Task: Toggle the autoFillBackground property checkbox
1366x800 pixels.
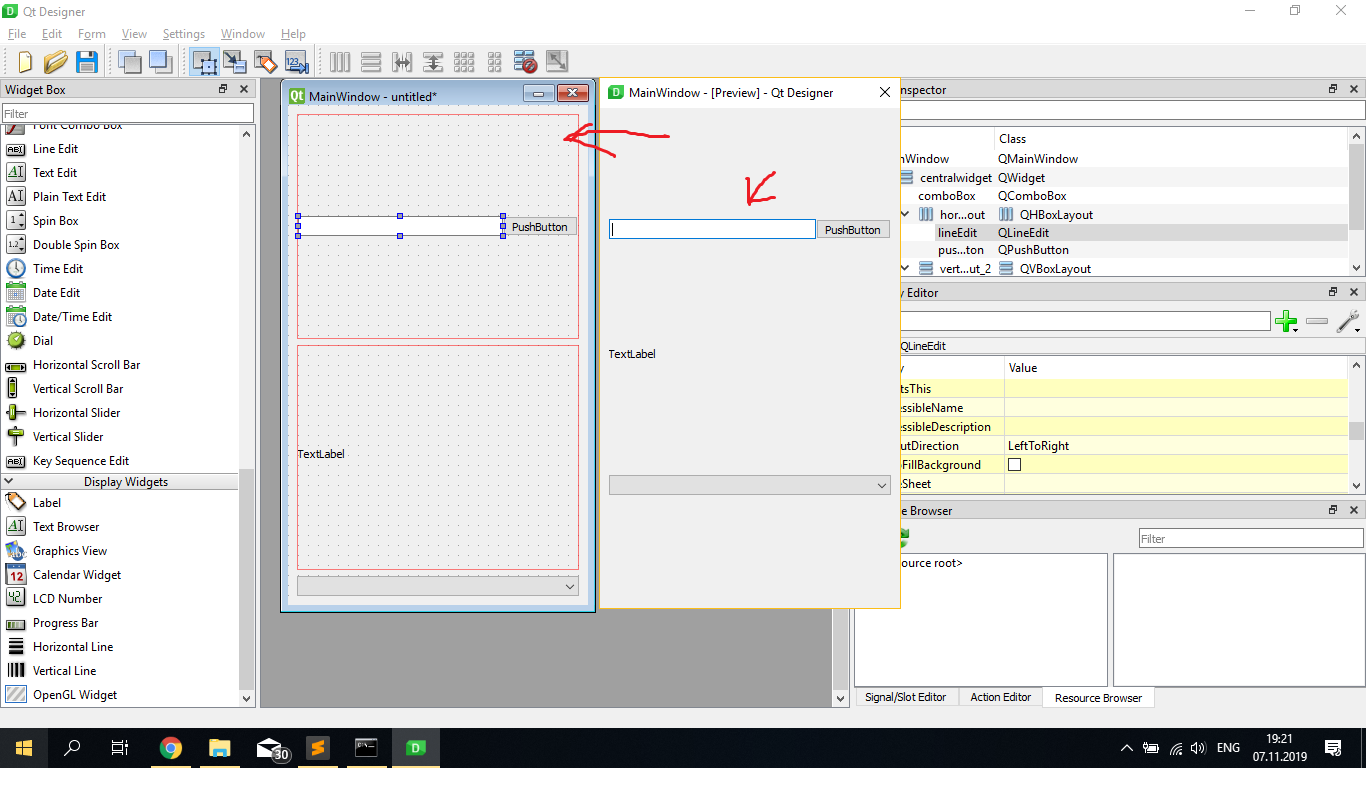Action: click(1015, 465)
